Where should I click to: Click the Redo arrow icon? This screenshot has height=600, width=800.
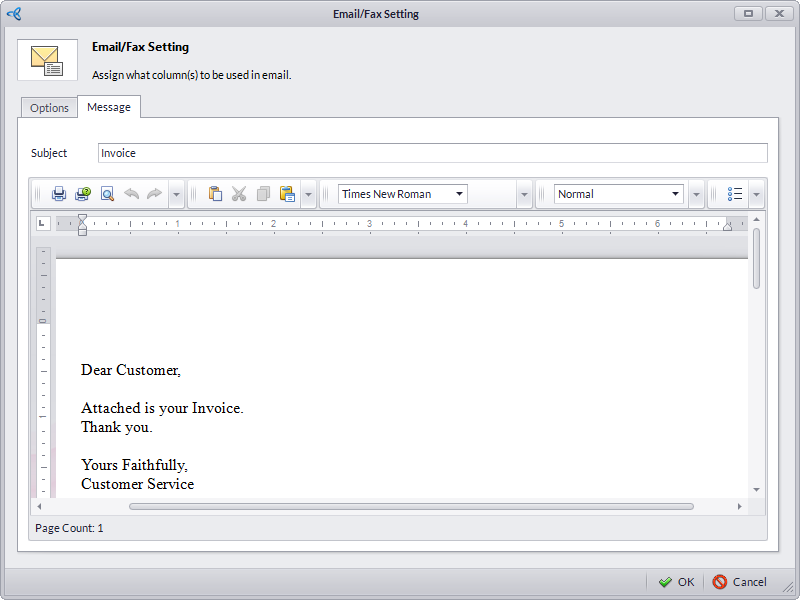coord(154,194)
